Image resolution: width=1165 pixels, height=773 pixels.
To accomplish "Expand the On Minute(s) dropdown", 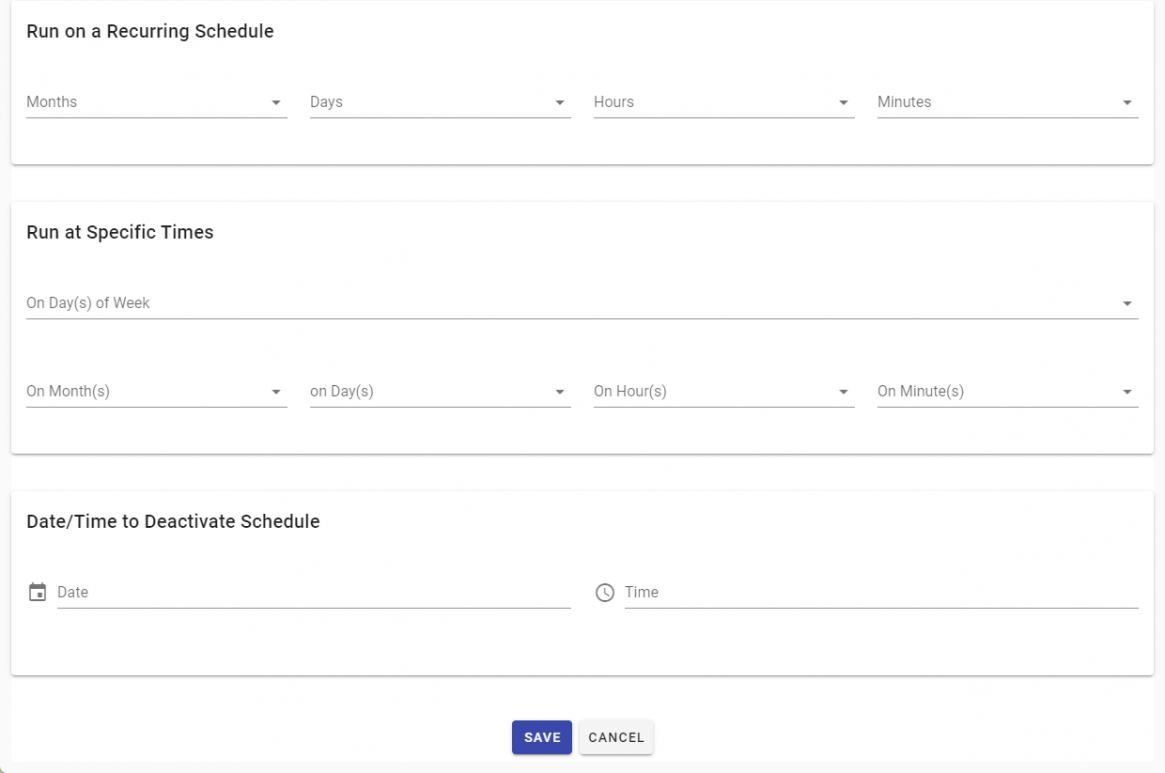I will click(1008, 392).
